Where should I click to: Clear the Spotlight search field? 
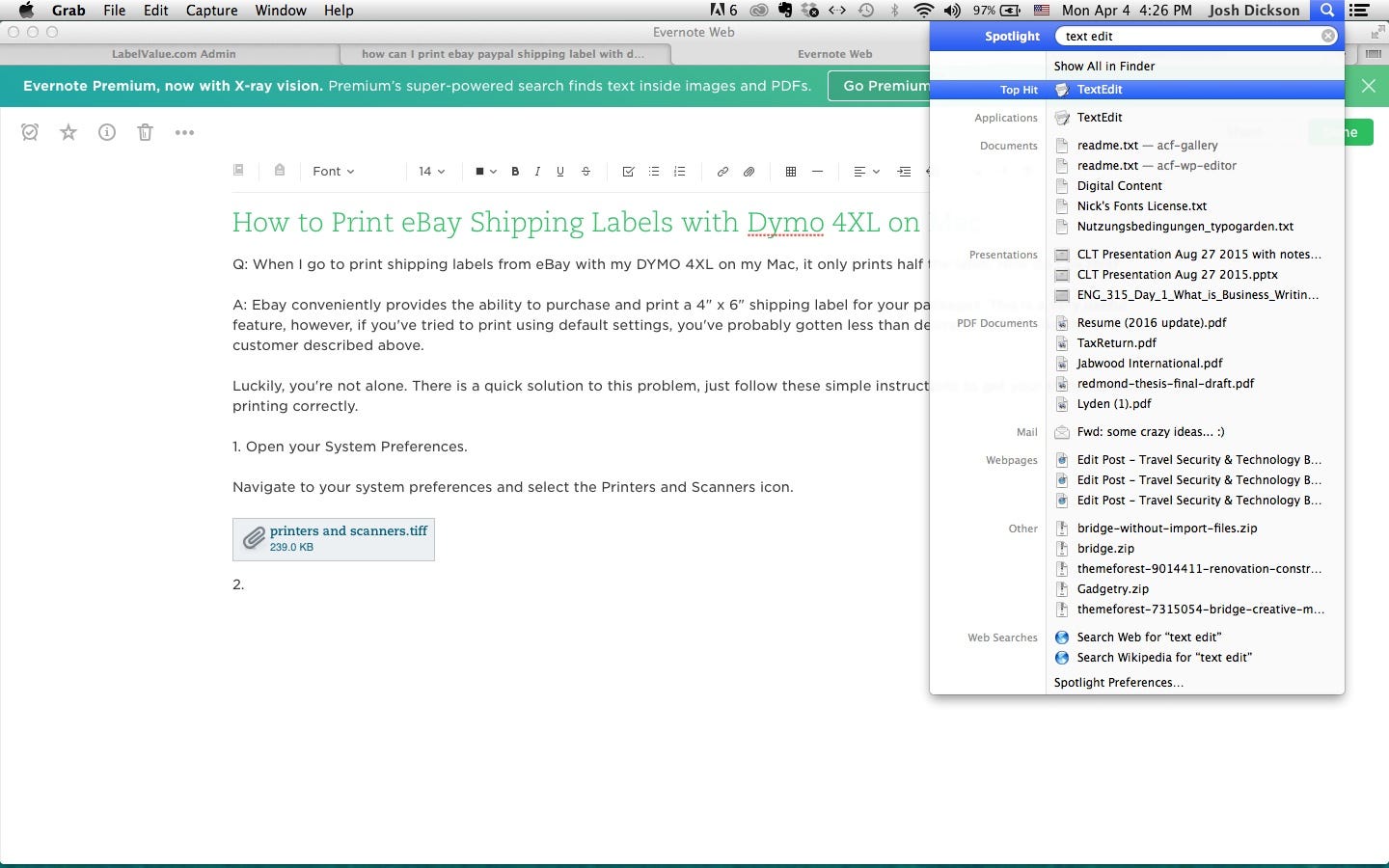point(1328,36)
